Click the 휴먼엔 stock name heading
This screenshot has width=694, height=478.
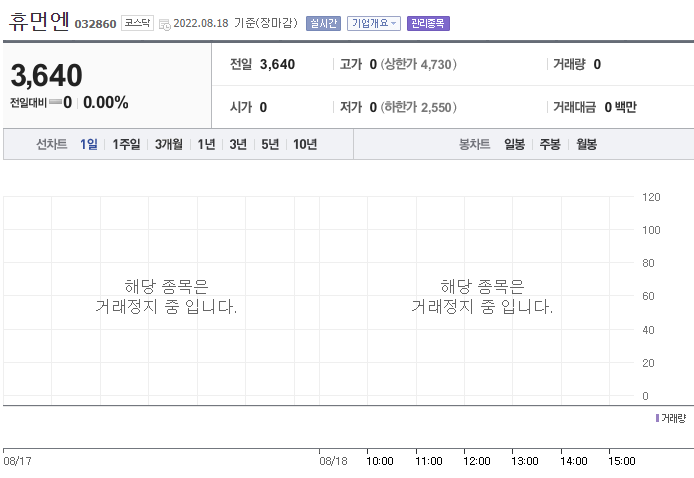[39, 21]
